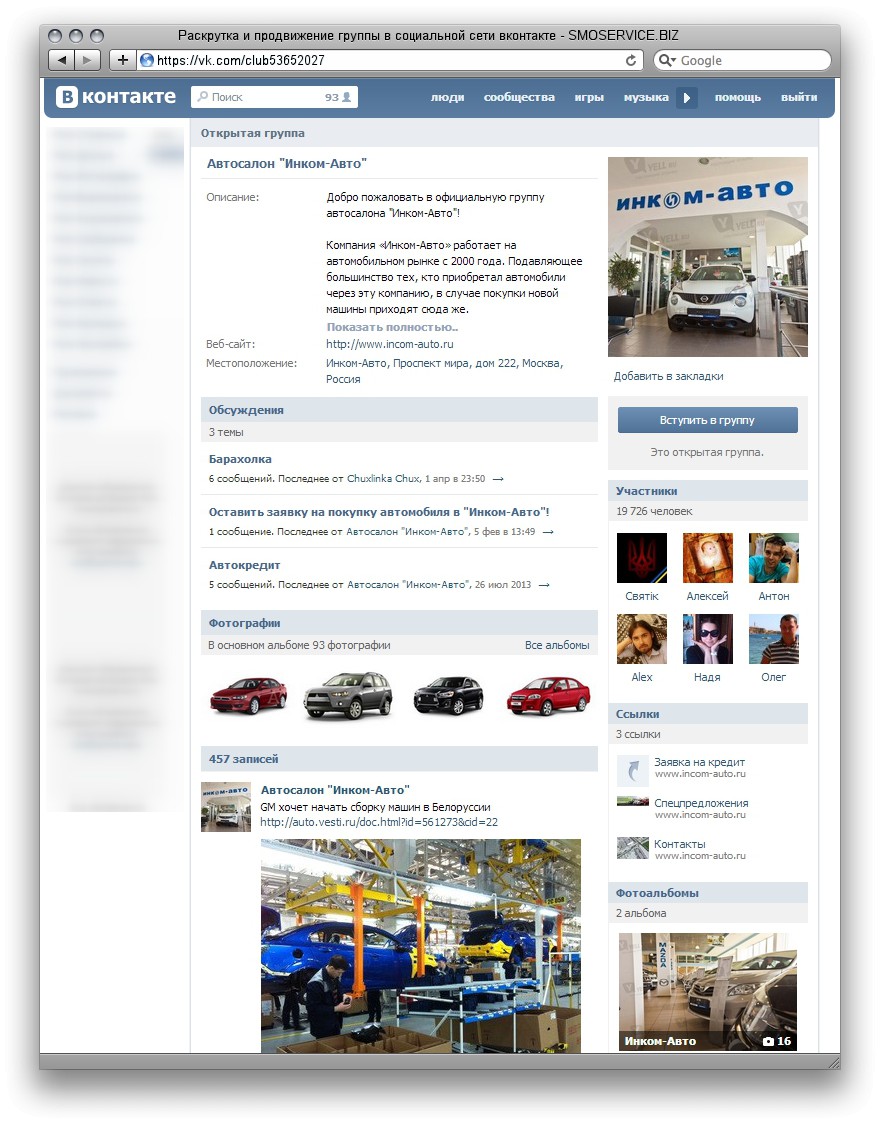
Task: Click the Автосалон "Инком-Авто" post author name
Action: tap(335, 790)
